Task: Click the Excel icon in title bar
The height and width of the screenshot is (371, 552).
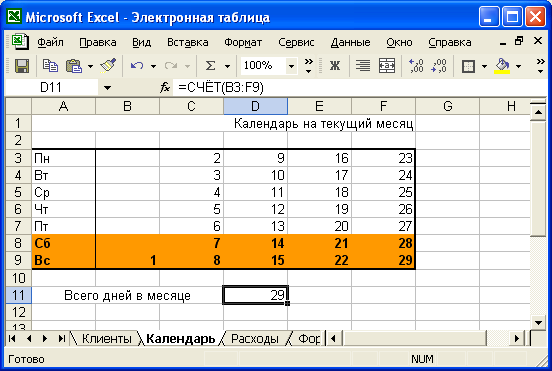Action: (x=14, y=16)
